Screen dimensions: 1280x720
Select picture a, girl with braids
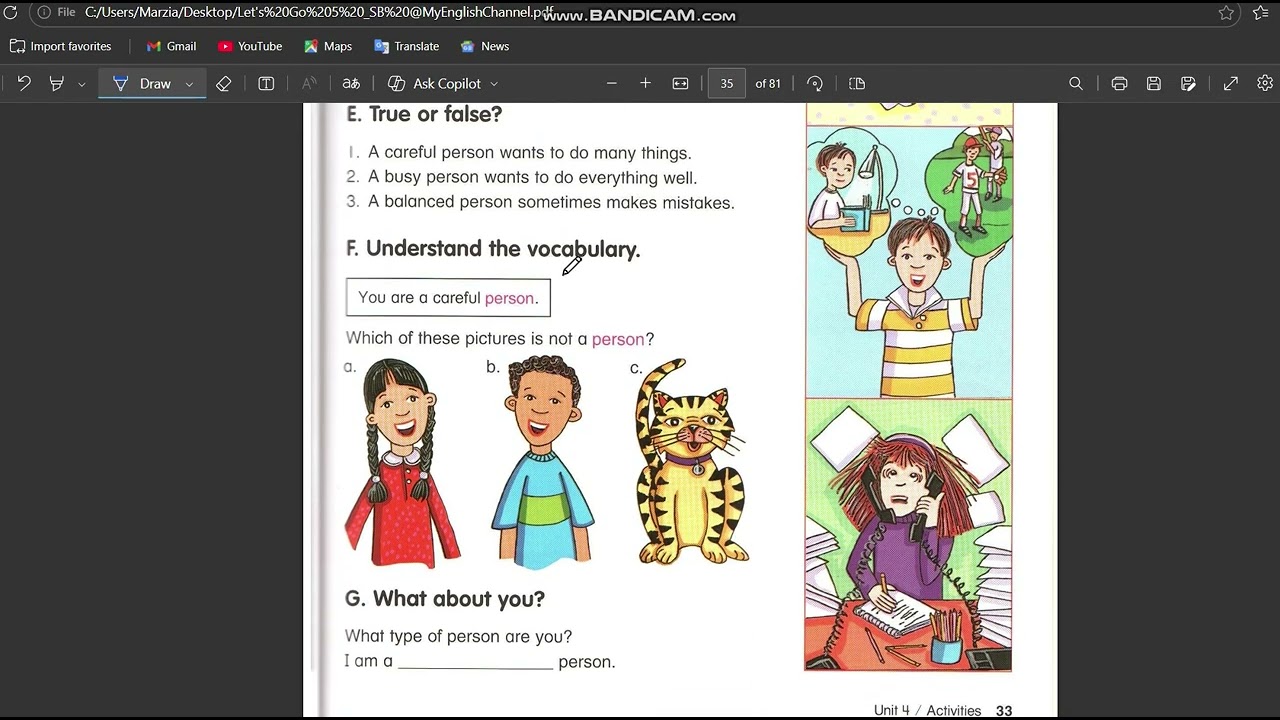click(x=402, y=462)
